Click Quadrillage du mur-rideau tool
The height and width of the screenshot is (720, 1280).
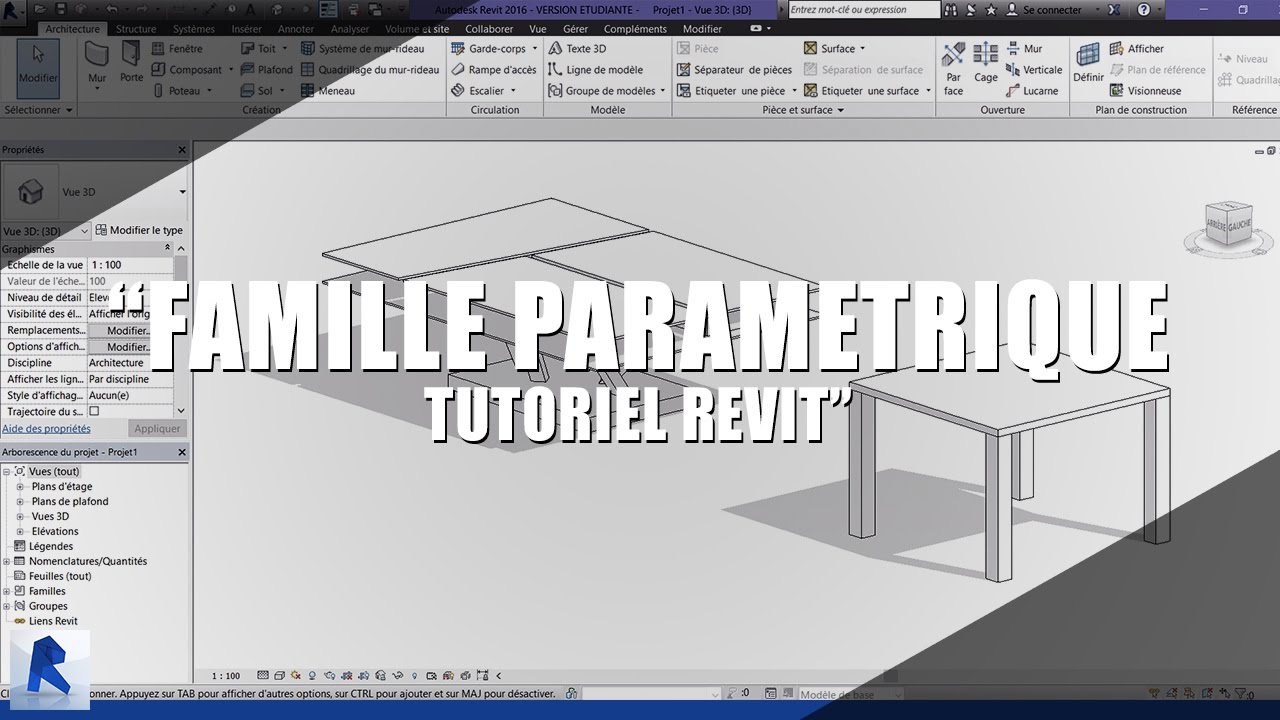(x=369, y=70)
